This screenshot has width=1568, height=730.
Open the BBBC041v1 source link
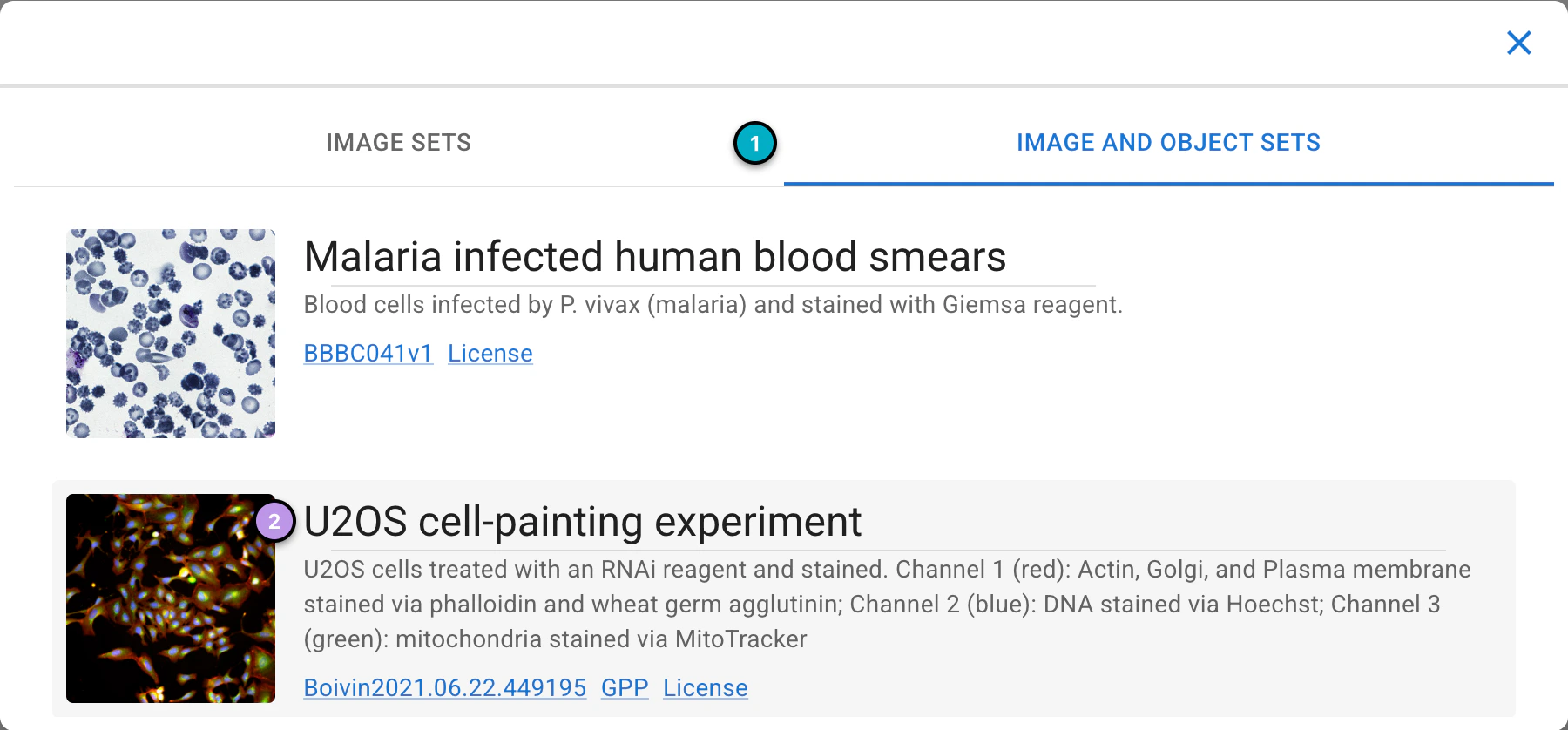point(368,354)
